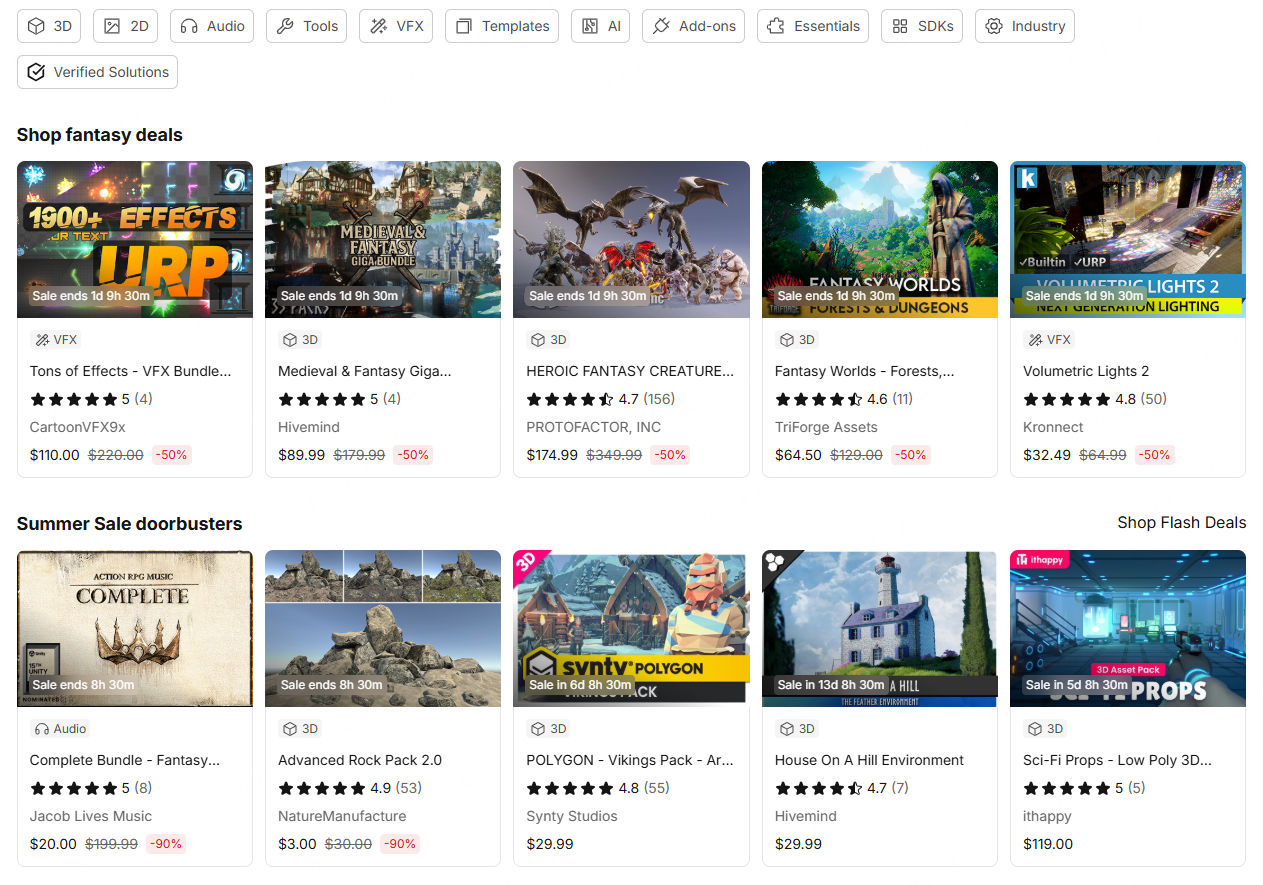
Task: Open the Essentials category
Action: coord(813,26)
